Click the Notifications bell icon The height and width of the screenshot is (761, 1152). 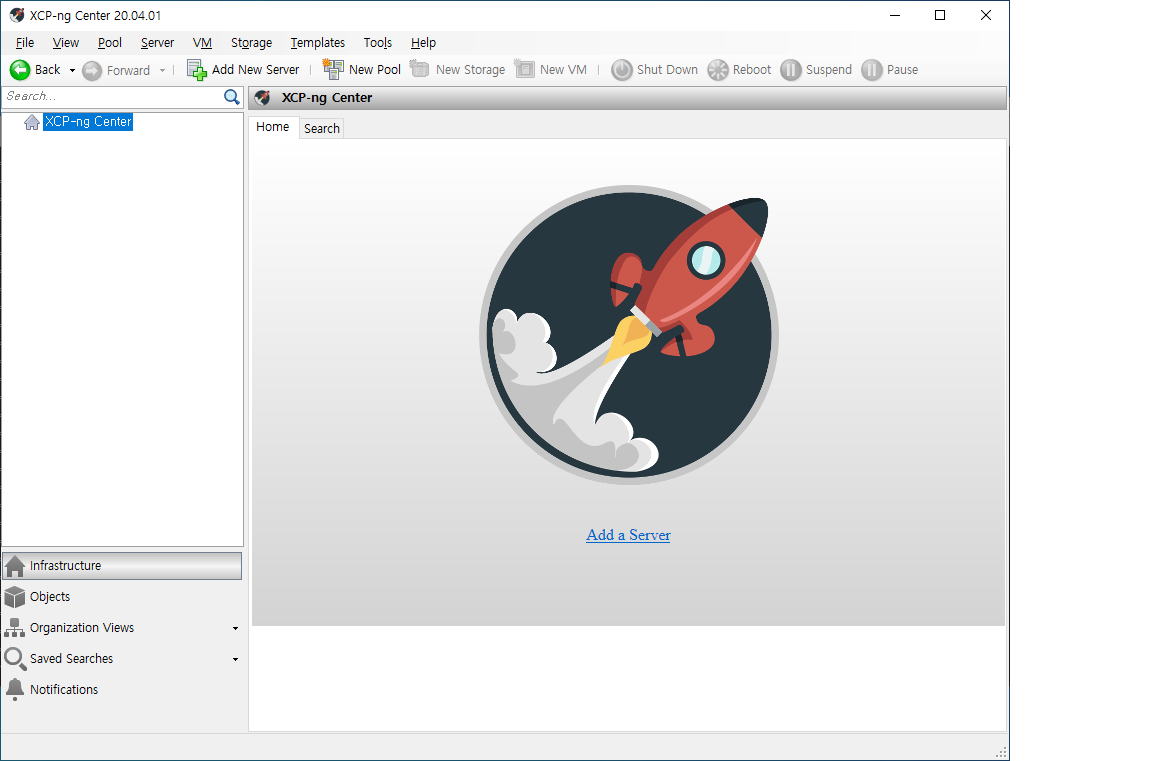(x=15, y=690)
